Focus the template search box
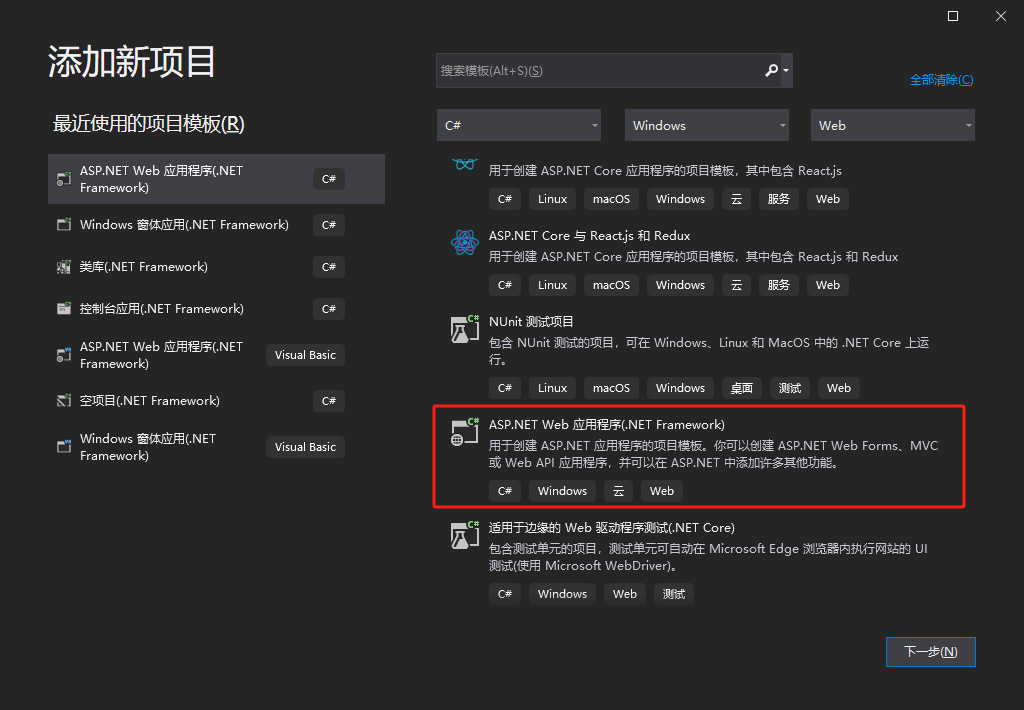The height and width of the screenshot is (710, 1024). (614, 71)
